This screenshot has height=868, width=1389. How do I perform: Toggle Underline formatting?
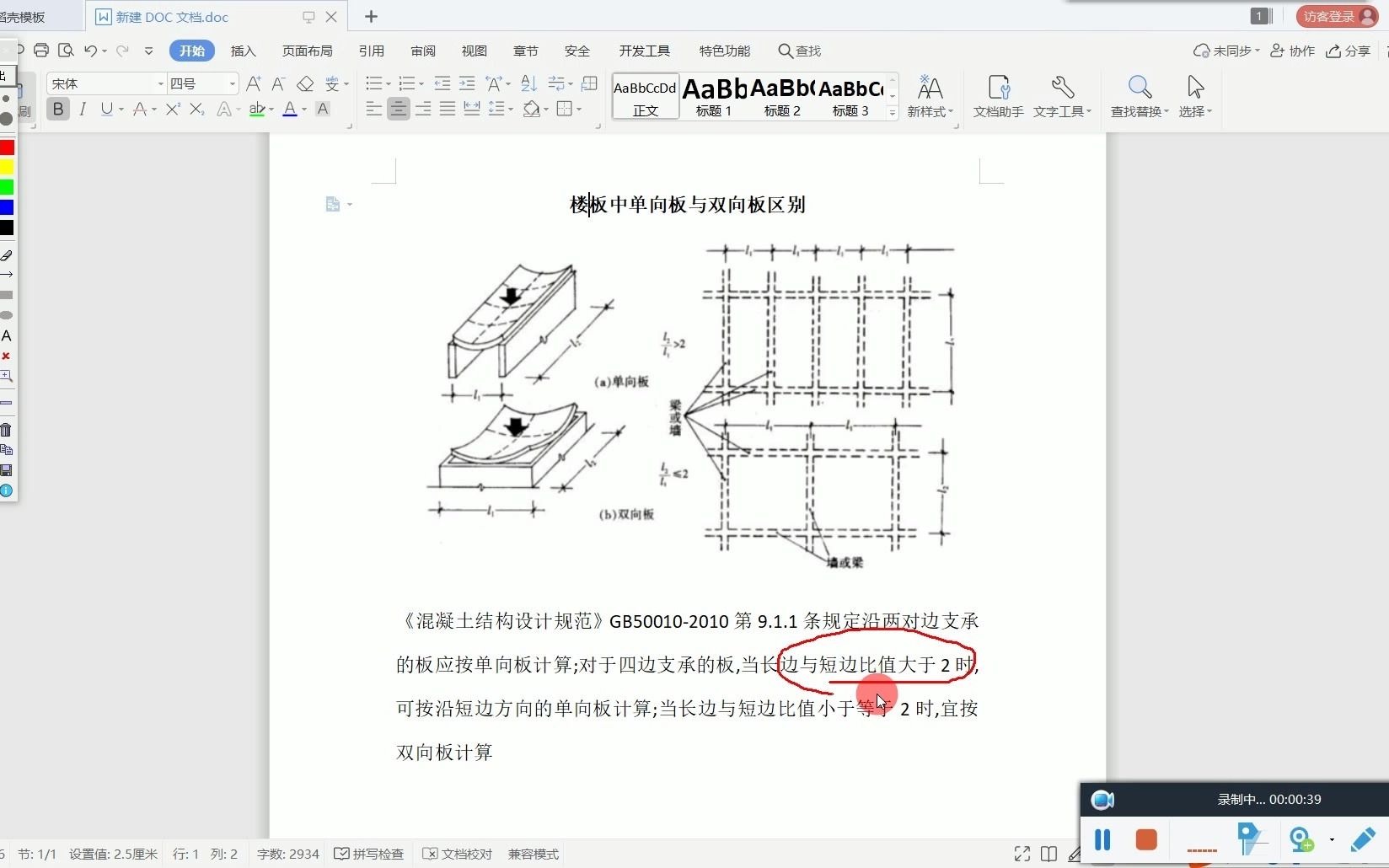106,109
